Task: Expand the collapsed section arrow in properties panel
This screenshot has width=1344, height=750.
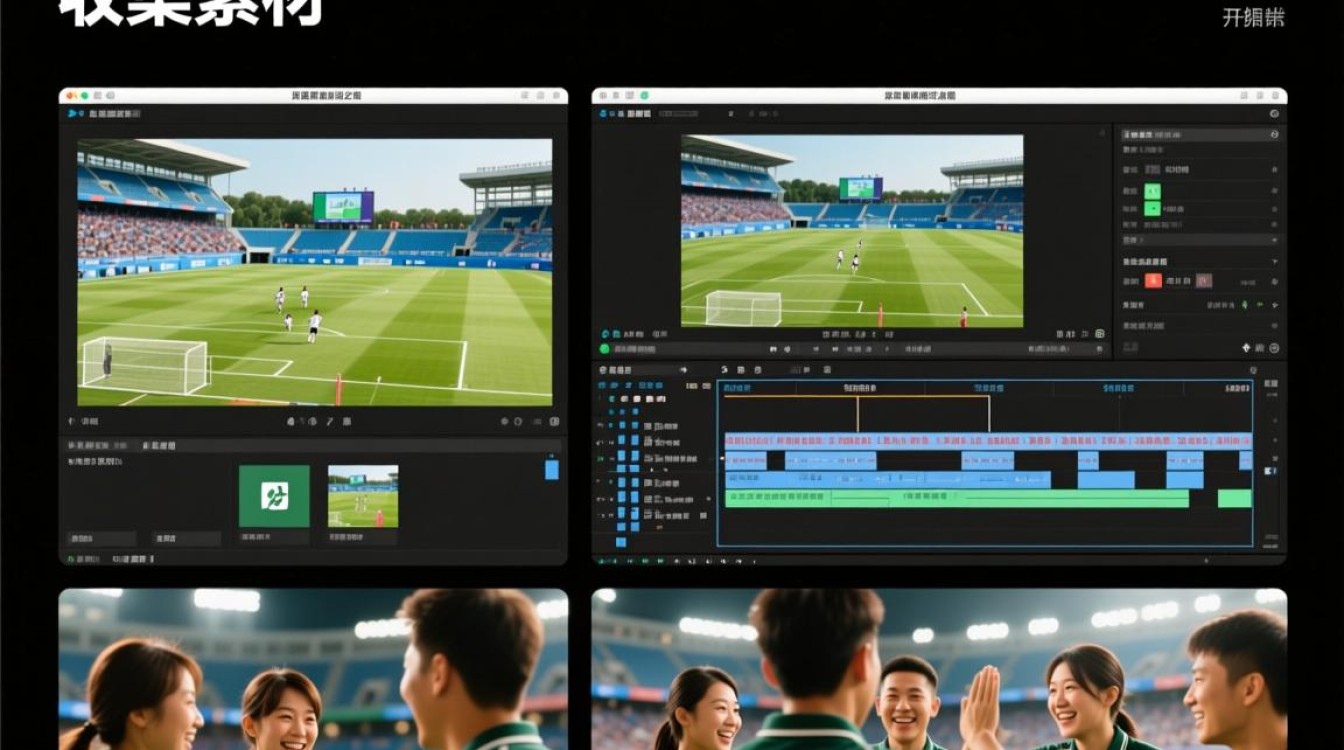Action: coord(1273,240)
